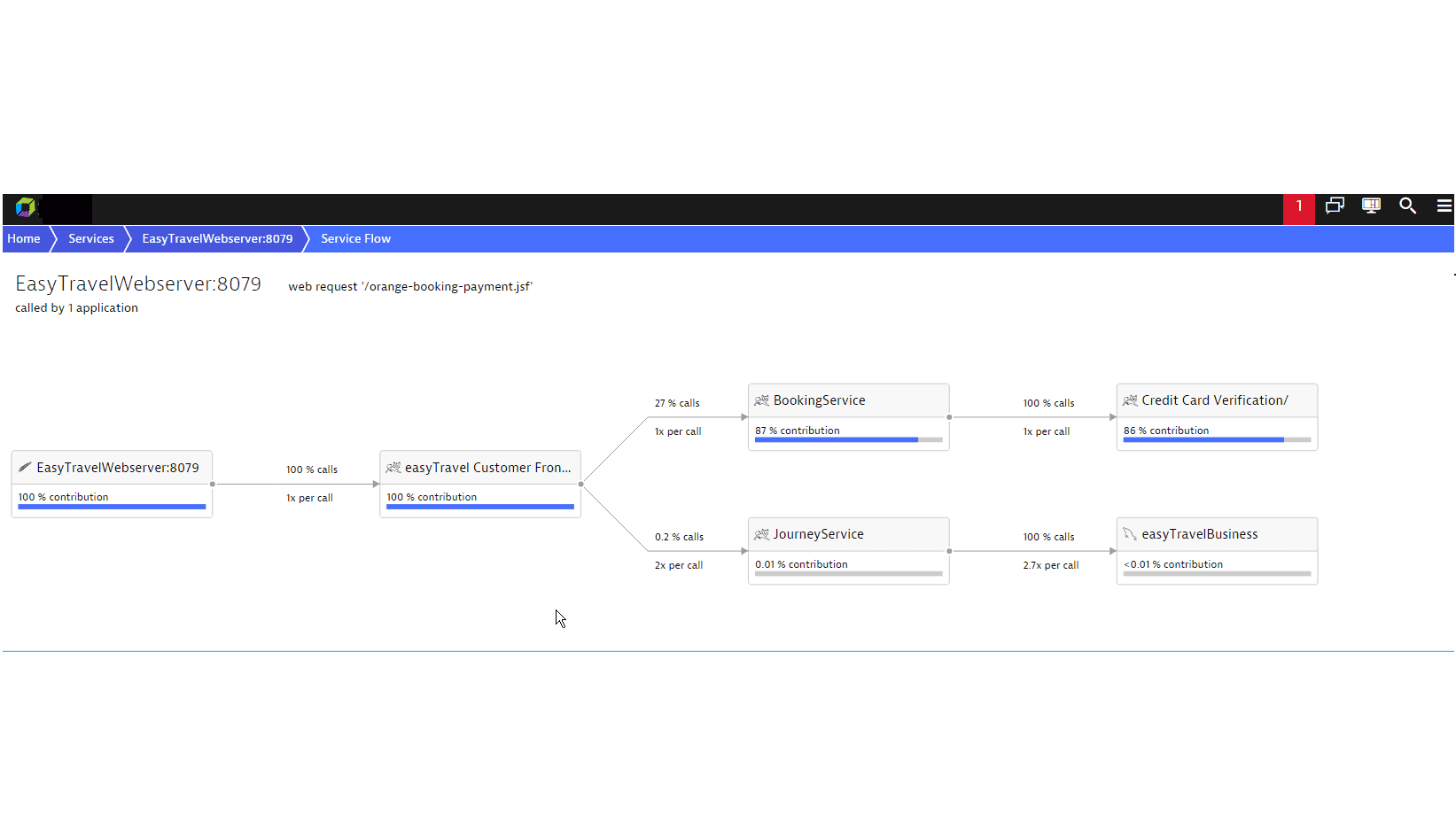Screen dimensions: 1456x815
Task: Click Credit Card Verification 86 % contribution bar
Action: point(1217,439)
